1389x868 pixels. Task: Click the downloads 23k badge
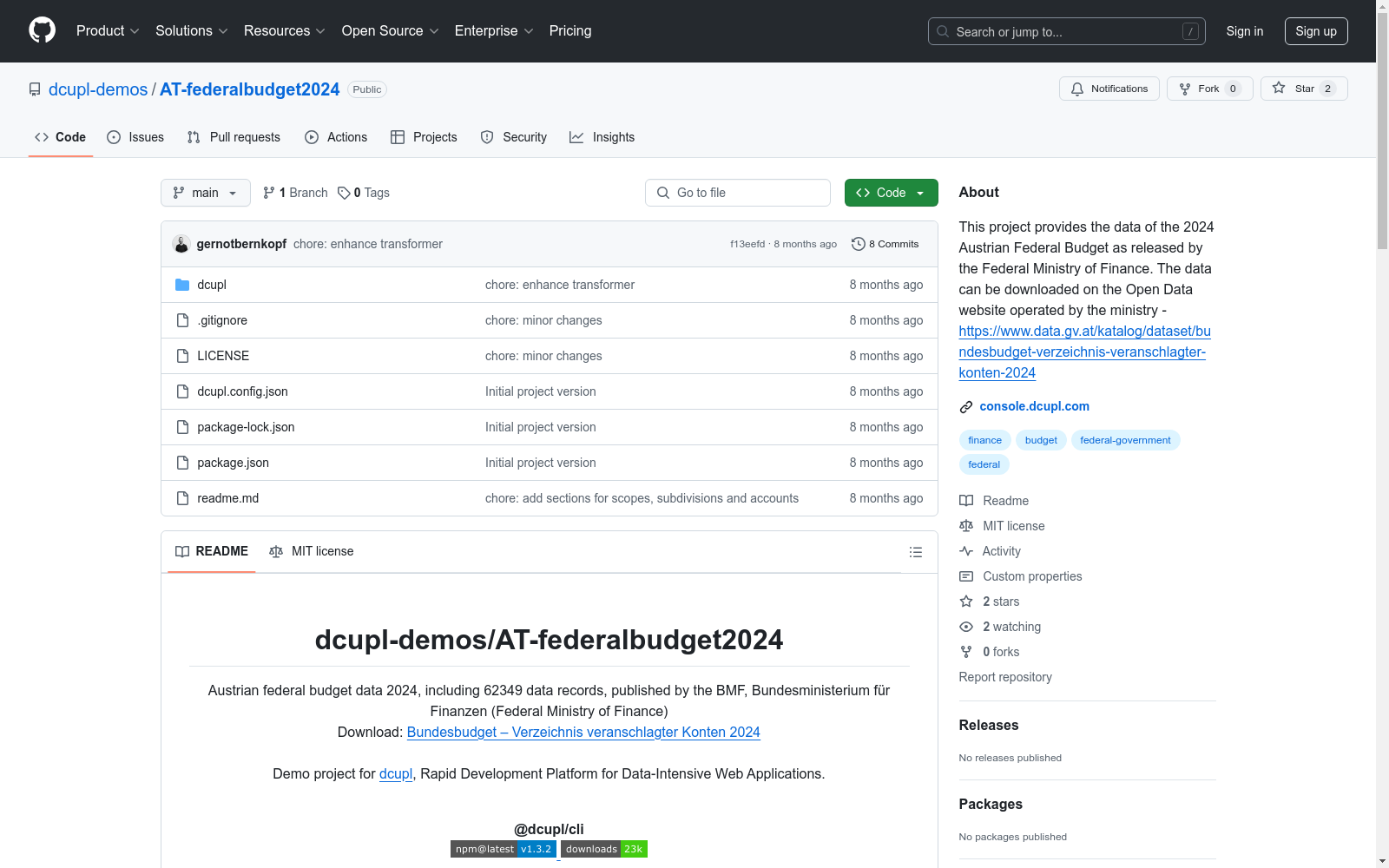pos(604,849)
